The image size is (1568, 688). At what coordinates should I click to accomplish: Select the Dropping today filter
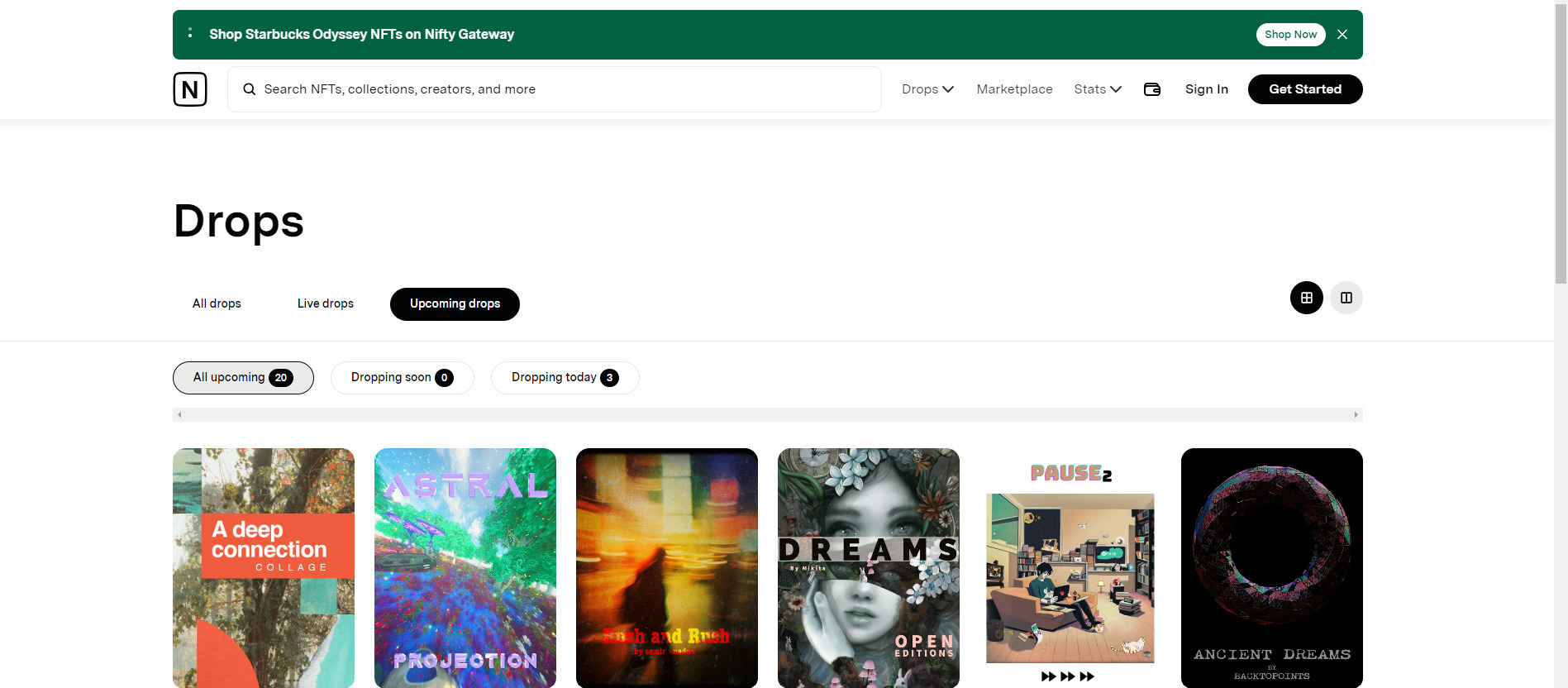pyautogui.click(x=565, y=378)
